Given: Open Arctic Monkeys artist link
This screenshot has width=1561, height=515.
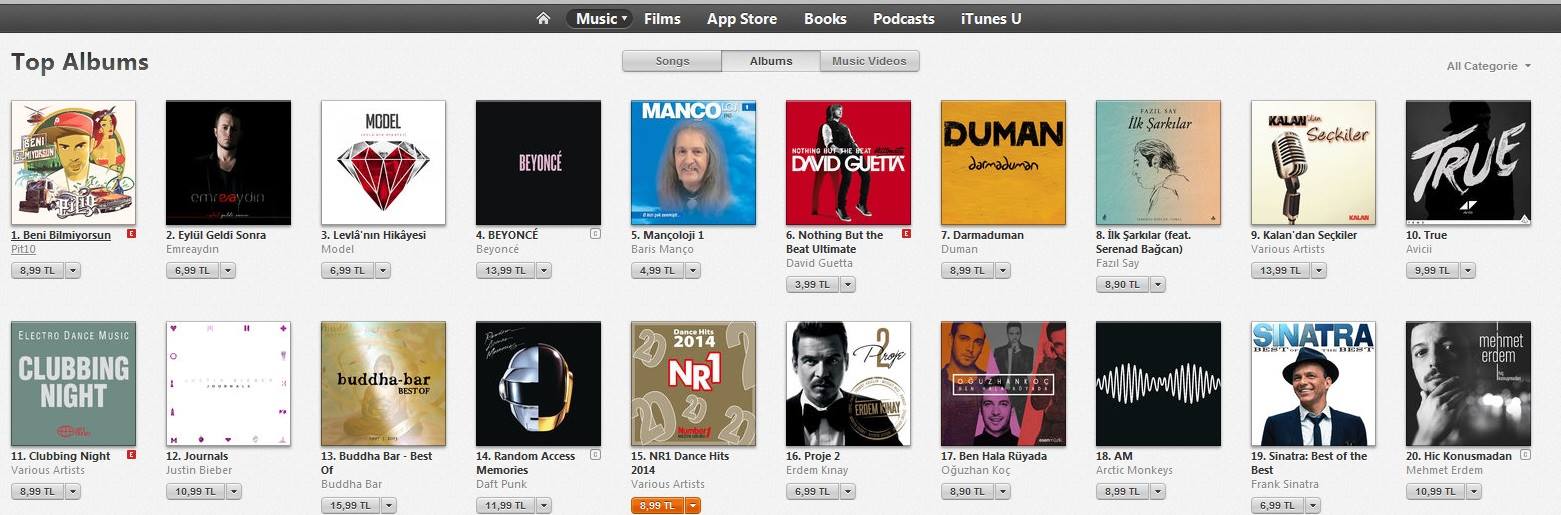Looking at the screenshot, I should tap(1134, 470).
